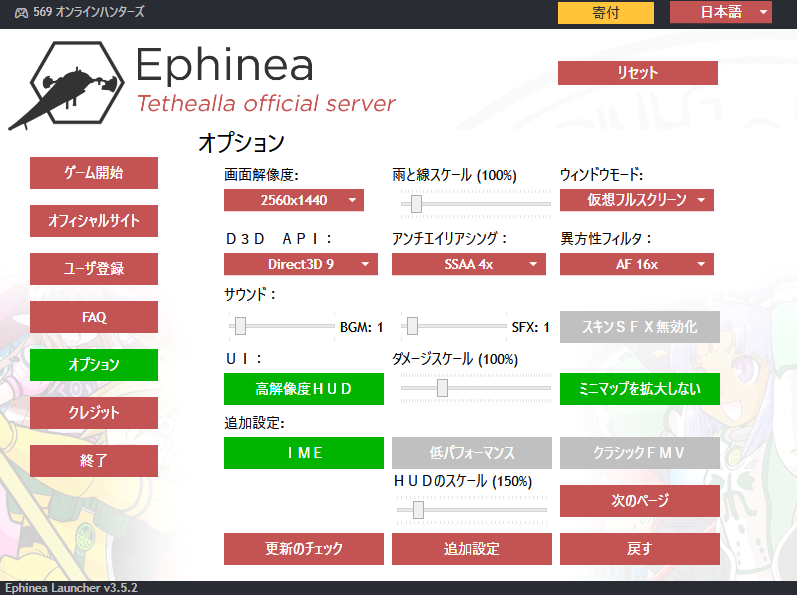Screen dimensions: 797x595
Task: Open the FAQ sidebar item
Action: [x=94, y=317]
